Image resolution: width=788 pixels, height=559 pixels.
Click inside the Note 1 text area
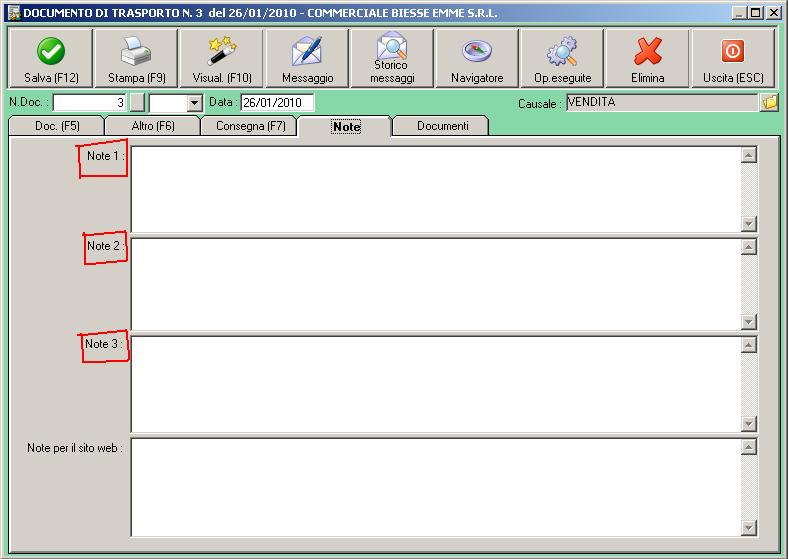pos(436,190)
